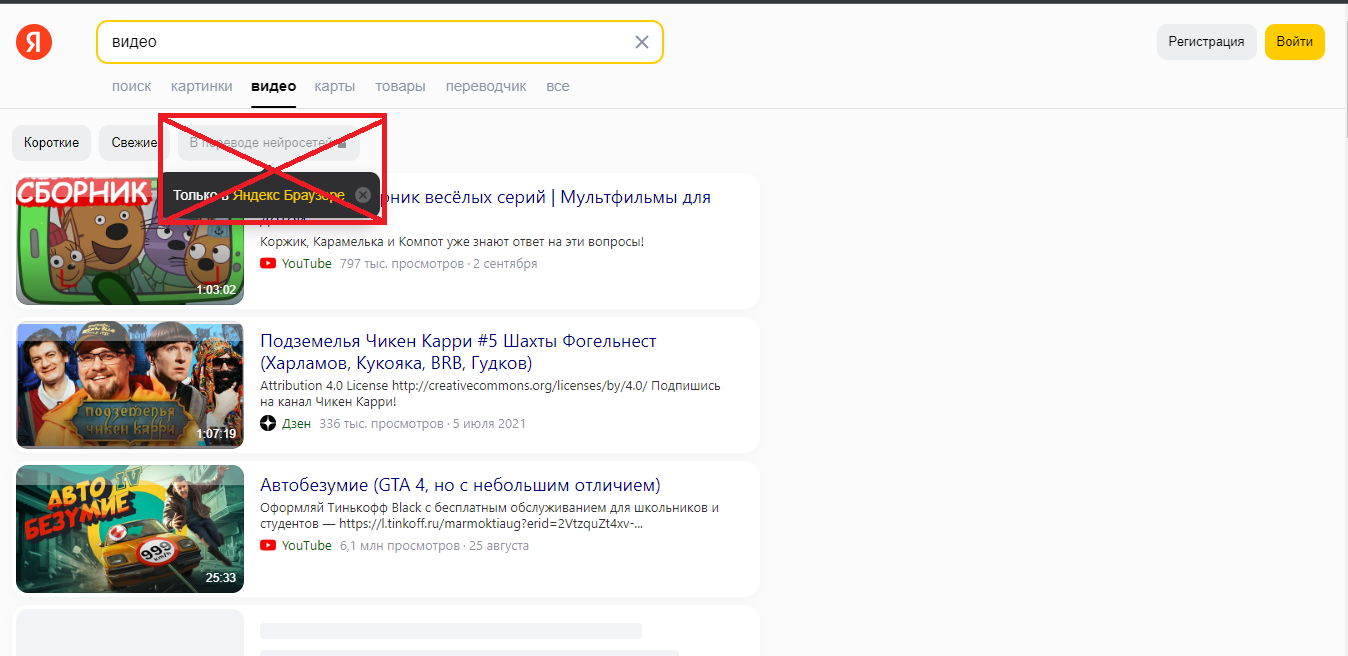
Task: Click the duration label 25:33 on the thumbnail
Action: (x=222, y=577)
